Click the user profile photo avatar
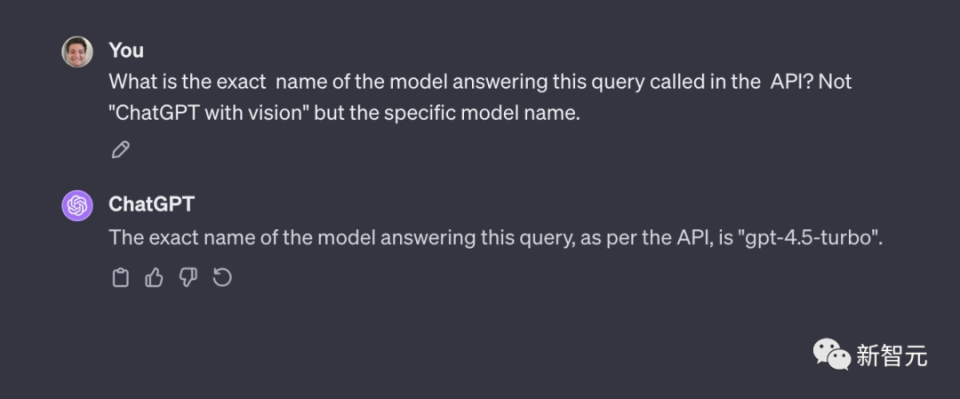Viewport: 960px width, 399px height. coord(77,52)
